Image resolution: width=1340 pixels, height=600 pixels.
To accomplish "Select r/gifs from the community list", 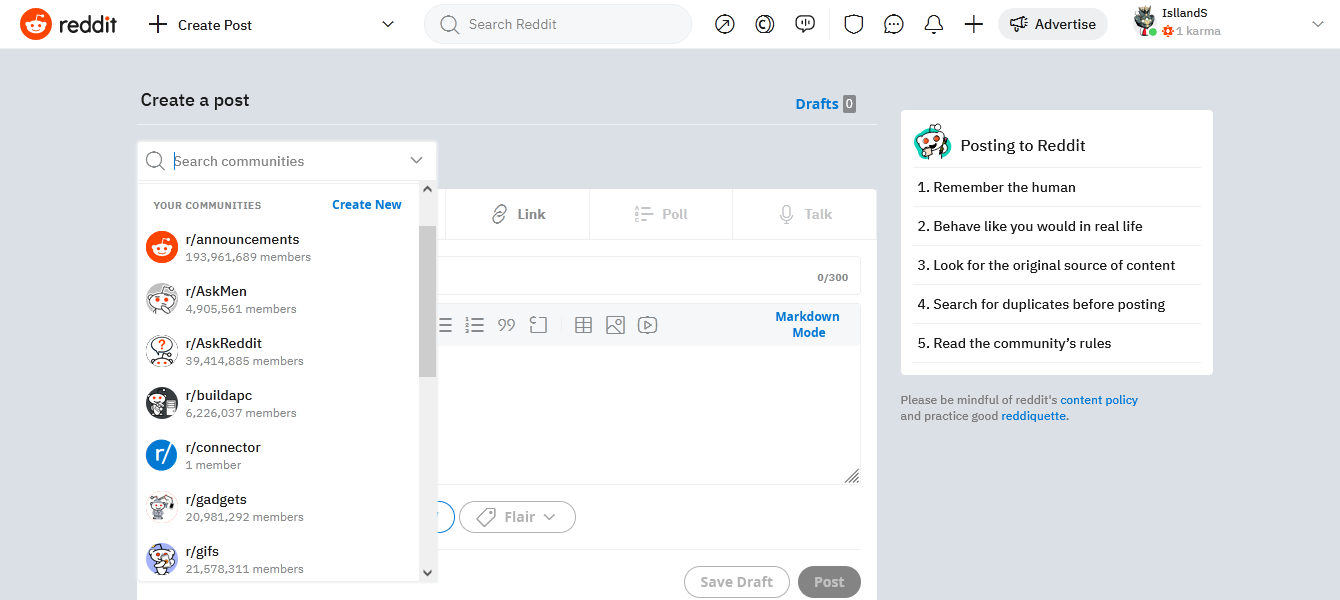I will click(279, 559).
